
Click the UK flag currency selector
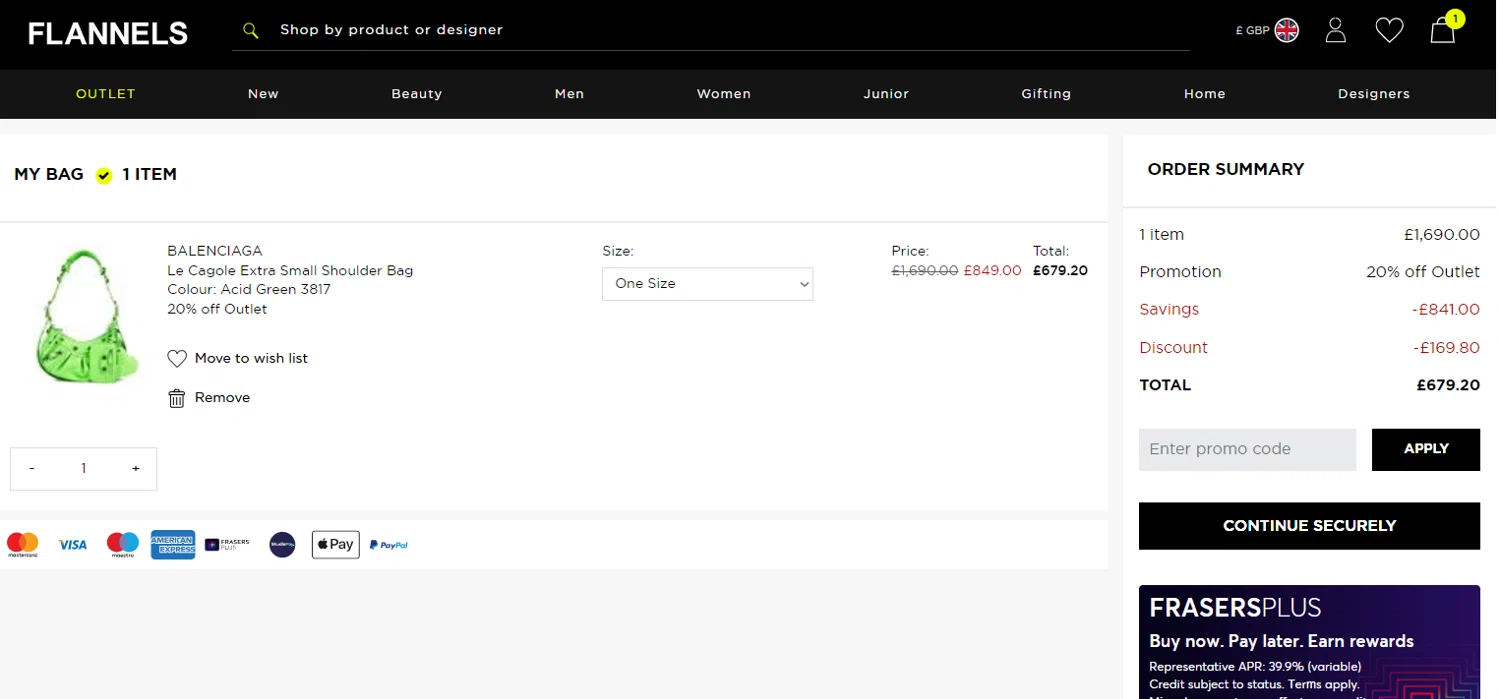[x=1286, y=31]
